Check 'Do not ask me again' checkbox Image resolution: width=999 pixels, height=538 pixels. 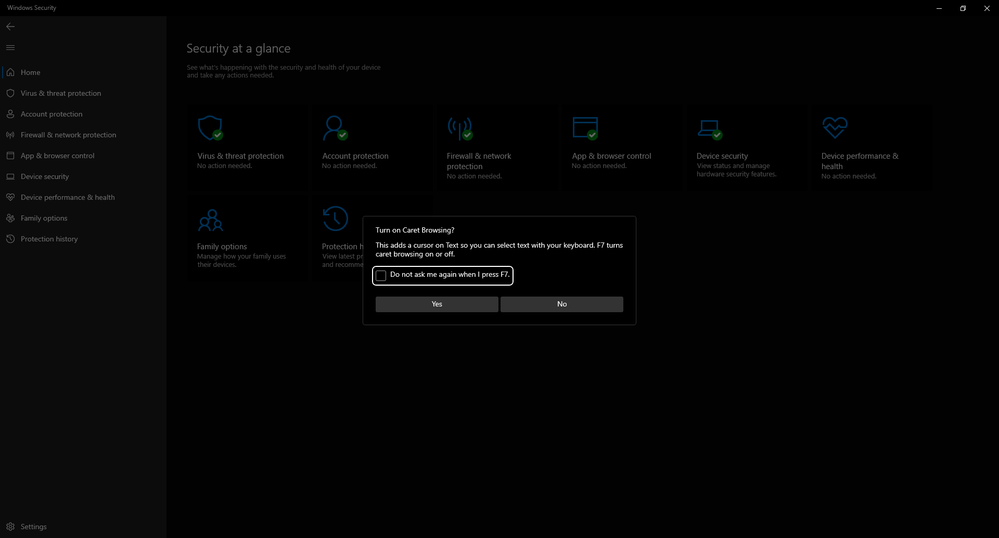tap(381, 275)
